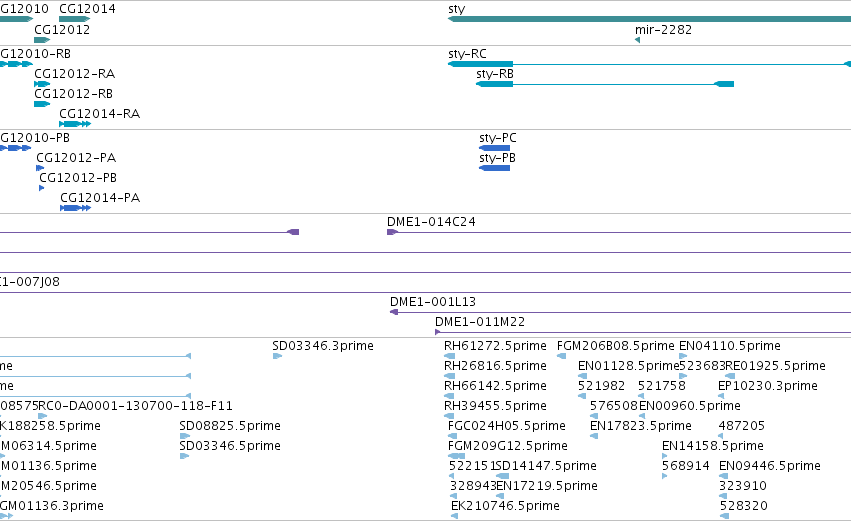
Task: Select the sty gene bar
Action: (x=649, y=19)
